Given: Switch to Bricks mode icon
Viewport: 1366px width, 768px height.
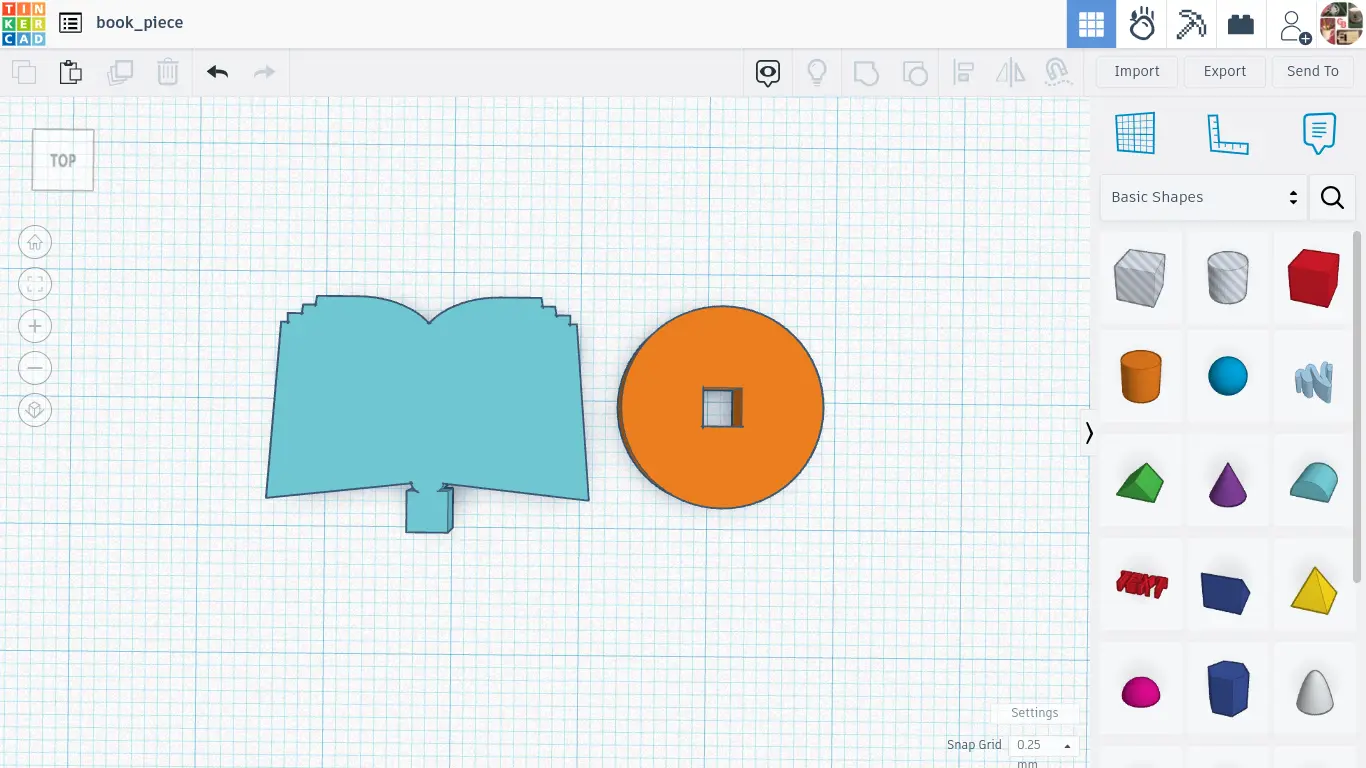Looking at the screenshot, I should 1241,24.
